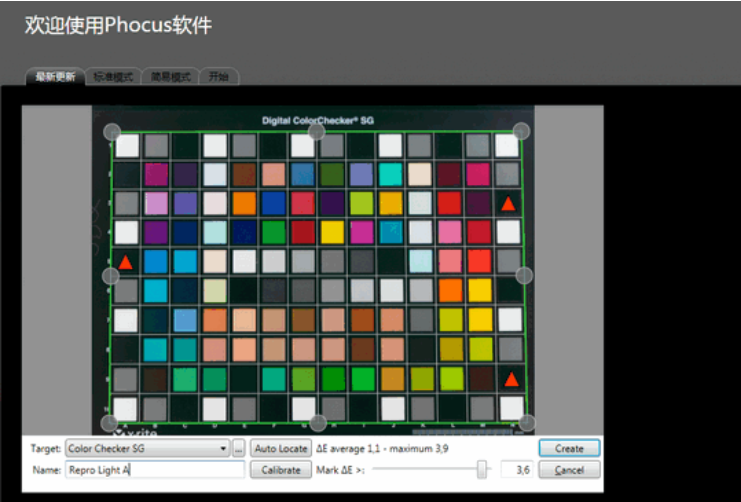
Task: Click bottom-center circular grid handle
Action: click(x=318, y=422)
